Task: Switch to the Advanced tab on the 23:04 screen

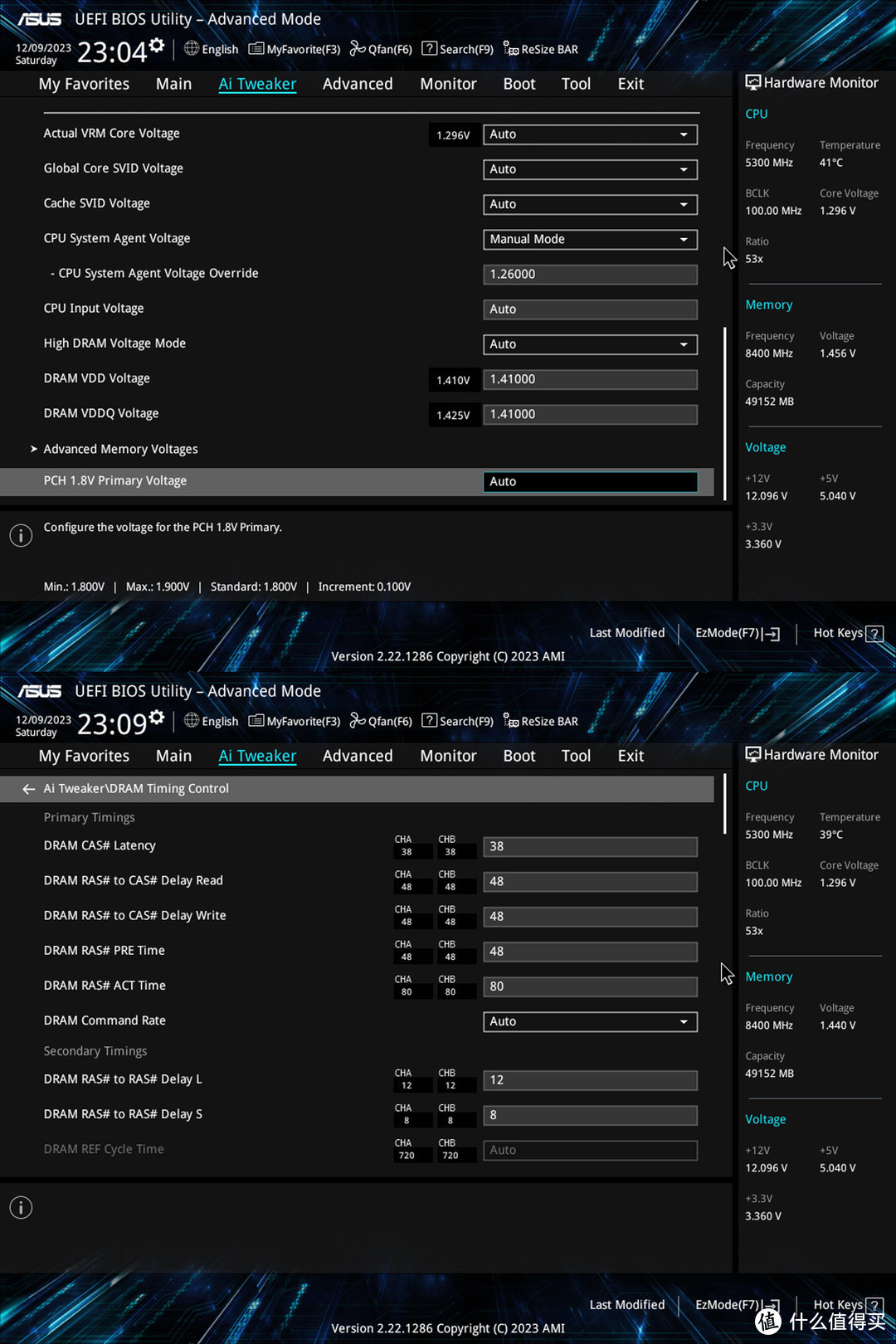Action: (x=358, y=84)
